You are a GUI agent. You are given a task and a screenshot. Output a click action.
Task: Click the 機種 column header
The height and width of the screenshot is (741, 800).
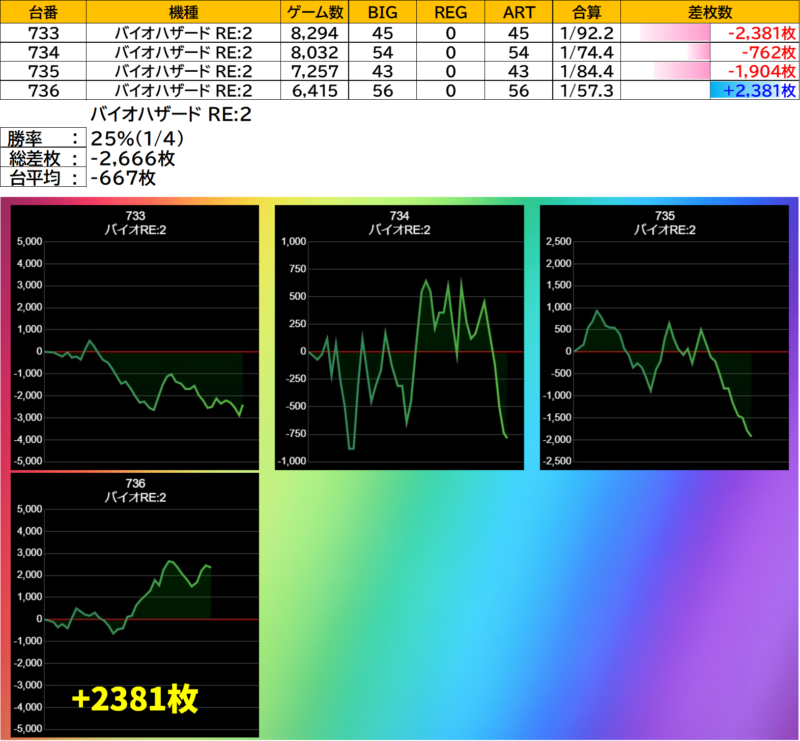(183, 12)
